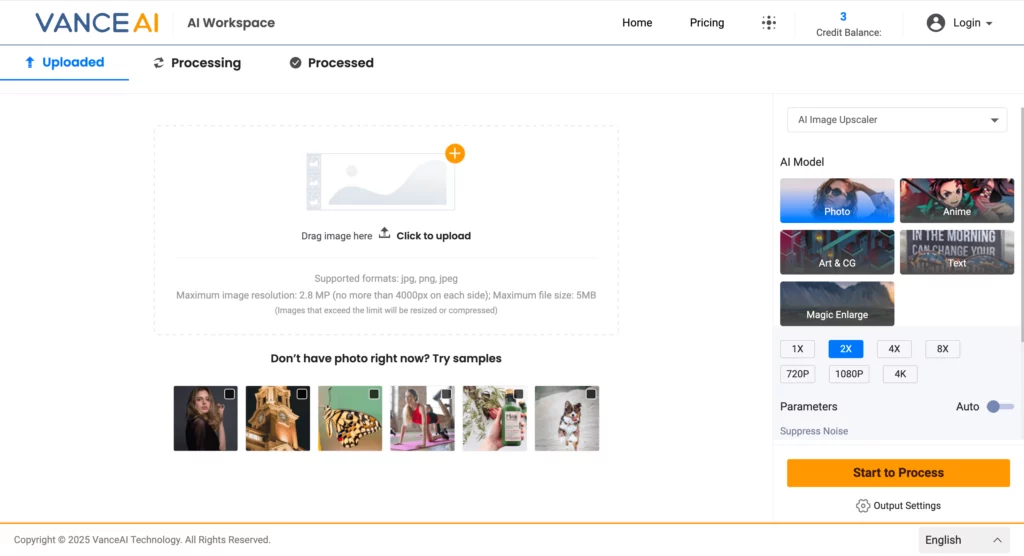Choose 2X upscale factor
The width and height of the screenshot is (1024, 556).
pyautogui.click(x=846, y=349)
